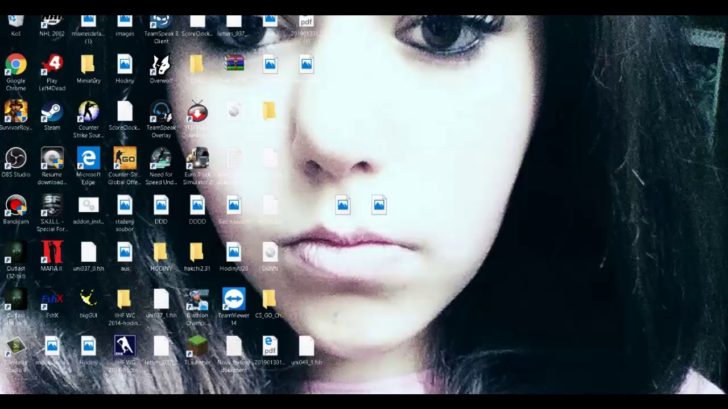Open the TeamViewer 14 shortcut
Image resolution: width=728 pixels, height=409 pixels.
[232, 299]
